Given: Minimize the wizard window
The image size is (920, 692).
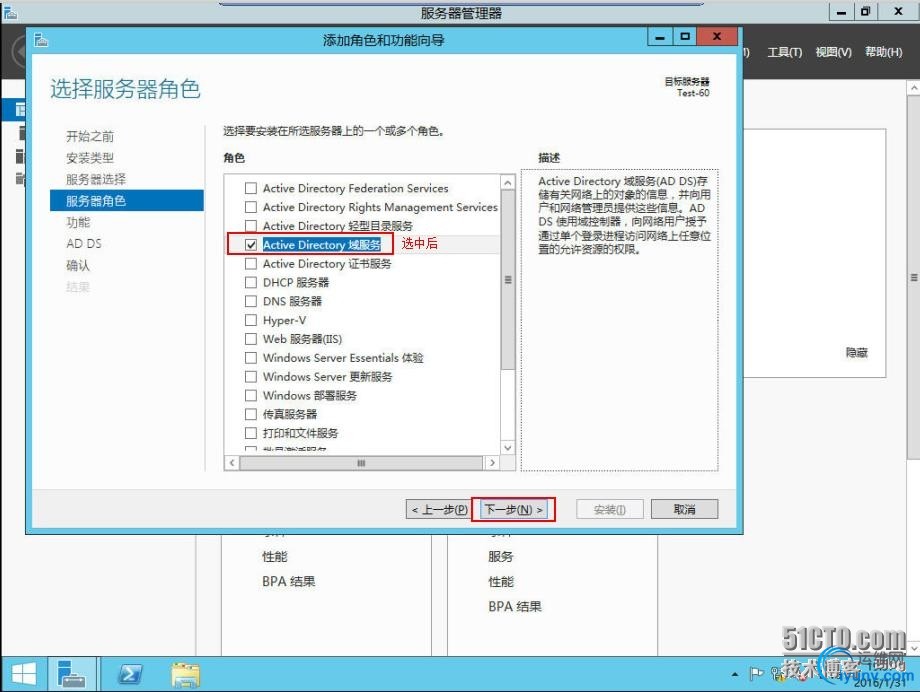Looking at the screenshot, I should [x=659, y=37].
